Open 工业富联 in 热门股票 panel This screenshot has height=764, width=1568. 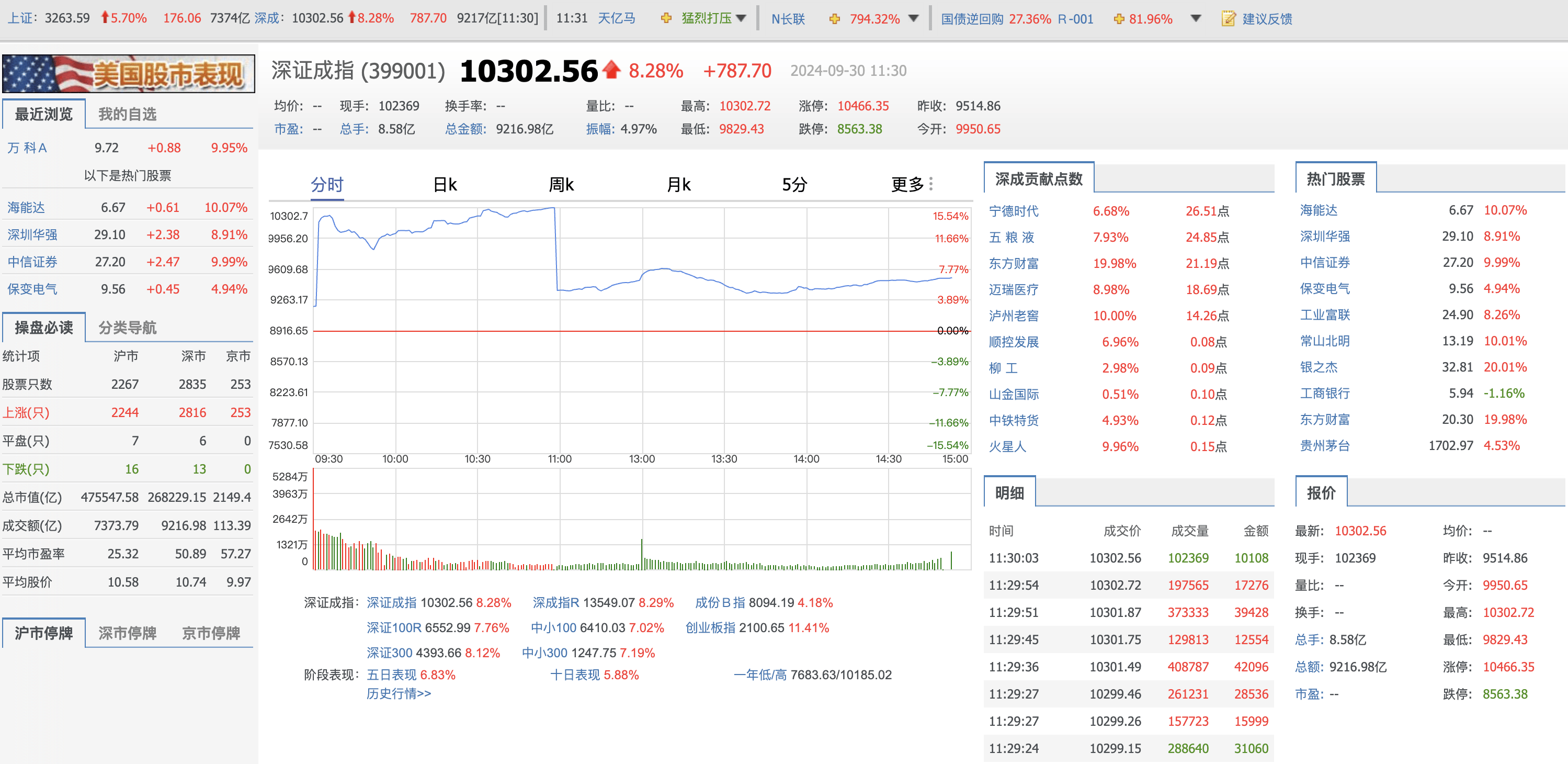tap(1325, 314)
